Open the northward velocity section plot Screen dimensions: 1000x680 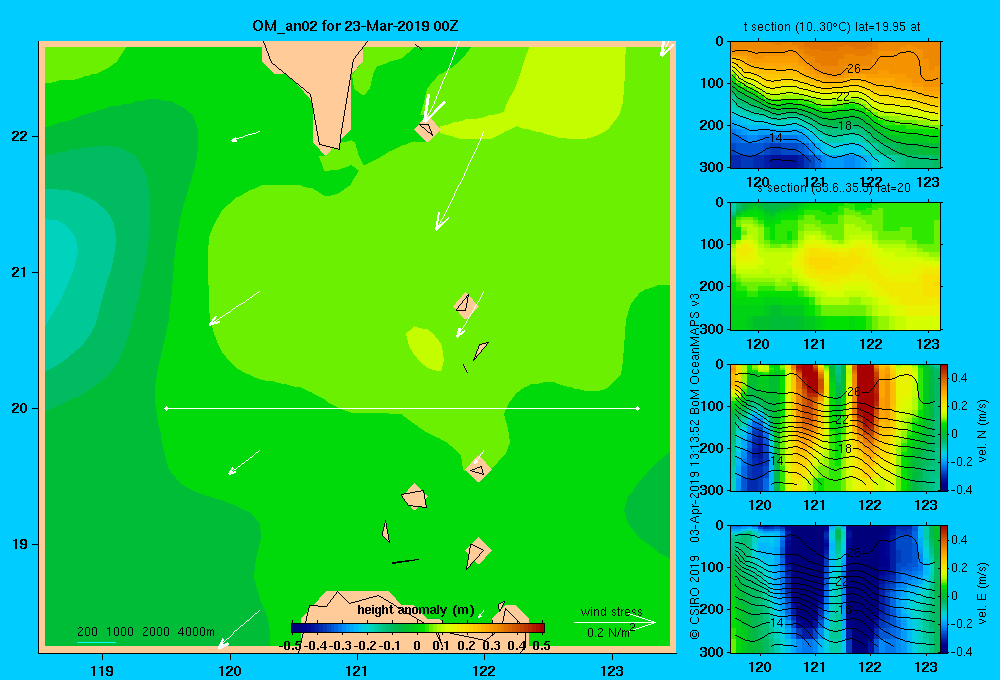coord(835,427)
